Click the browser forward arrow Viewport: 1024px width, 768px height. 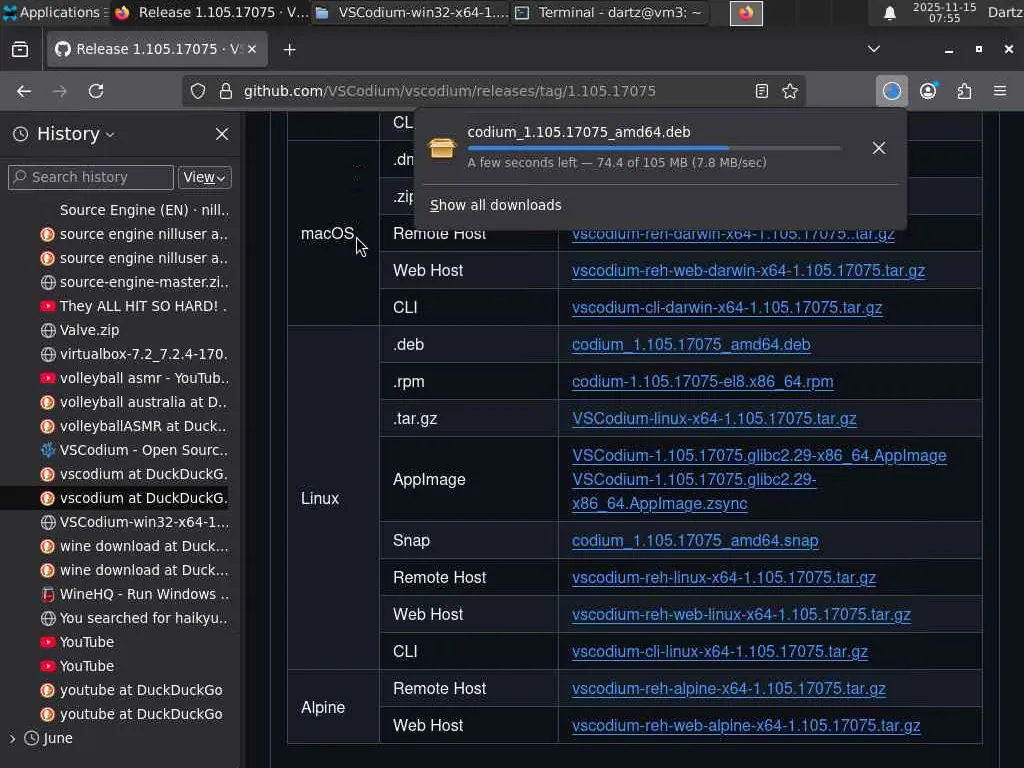[x=59, y=91]
